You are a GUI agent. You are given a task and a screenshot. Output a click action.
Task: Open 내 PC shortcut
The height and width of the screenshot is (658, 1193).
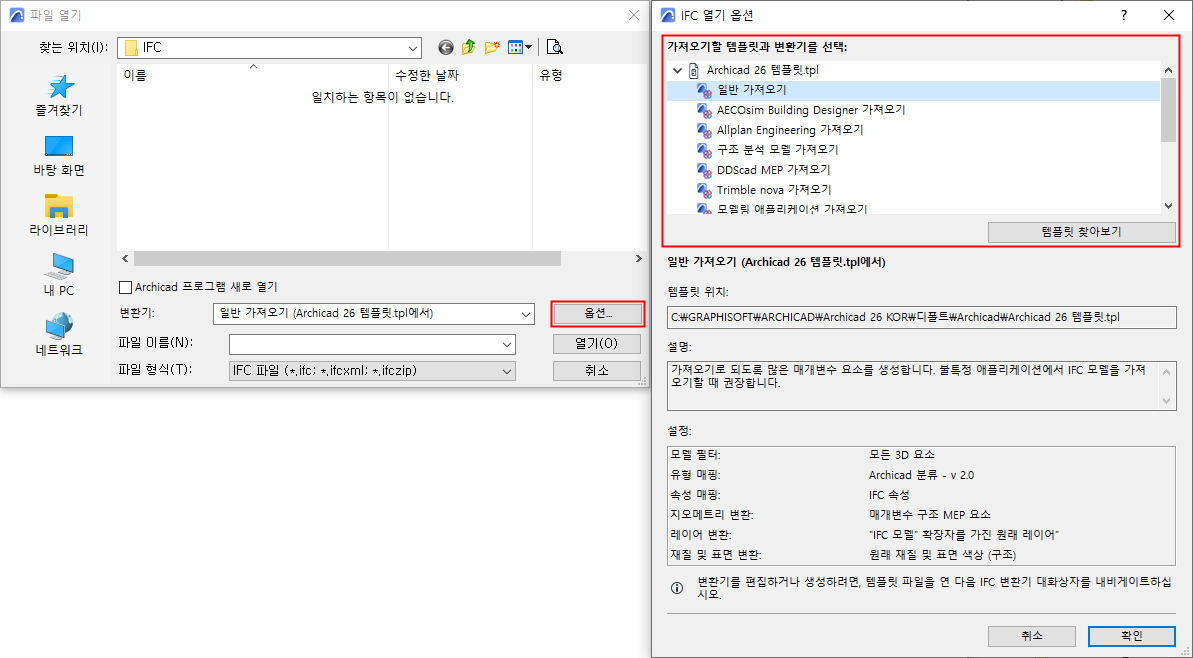pyautogui.click(x=59, y=275)
